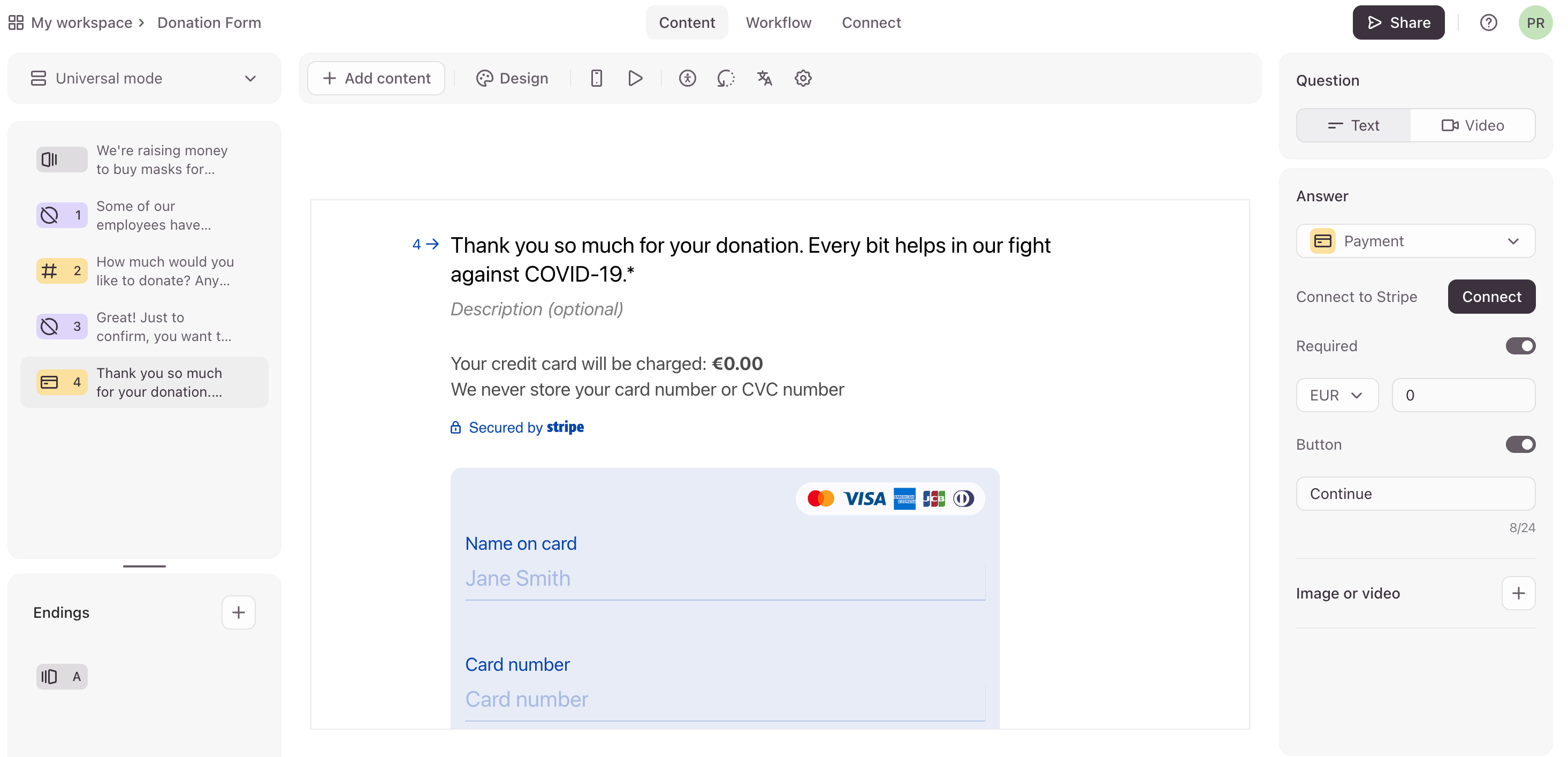Disable the Button toggle

point(1520,444)
